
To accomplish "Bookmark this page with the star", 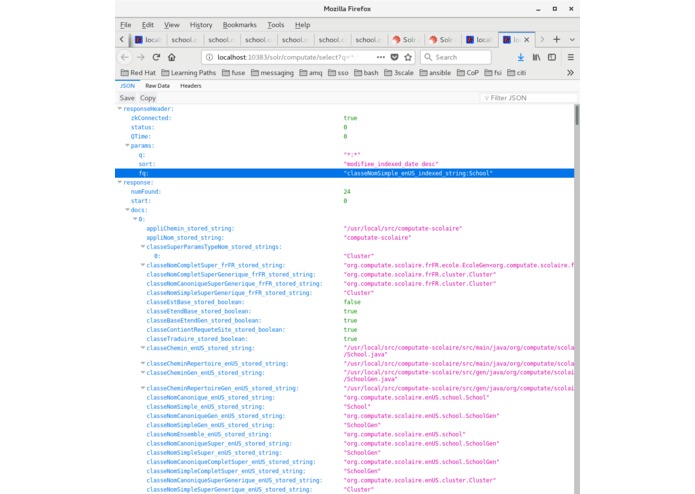I will coord(408,57).
